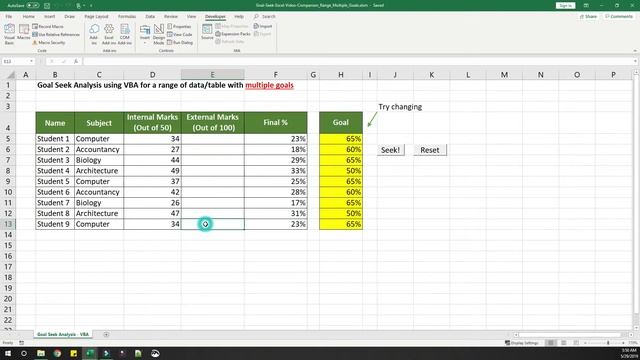Open the Visual Basic editor
Screen dimensions: 640x360
(x=9, y=34)
